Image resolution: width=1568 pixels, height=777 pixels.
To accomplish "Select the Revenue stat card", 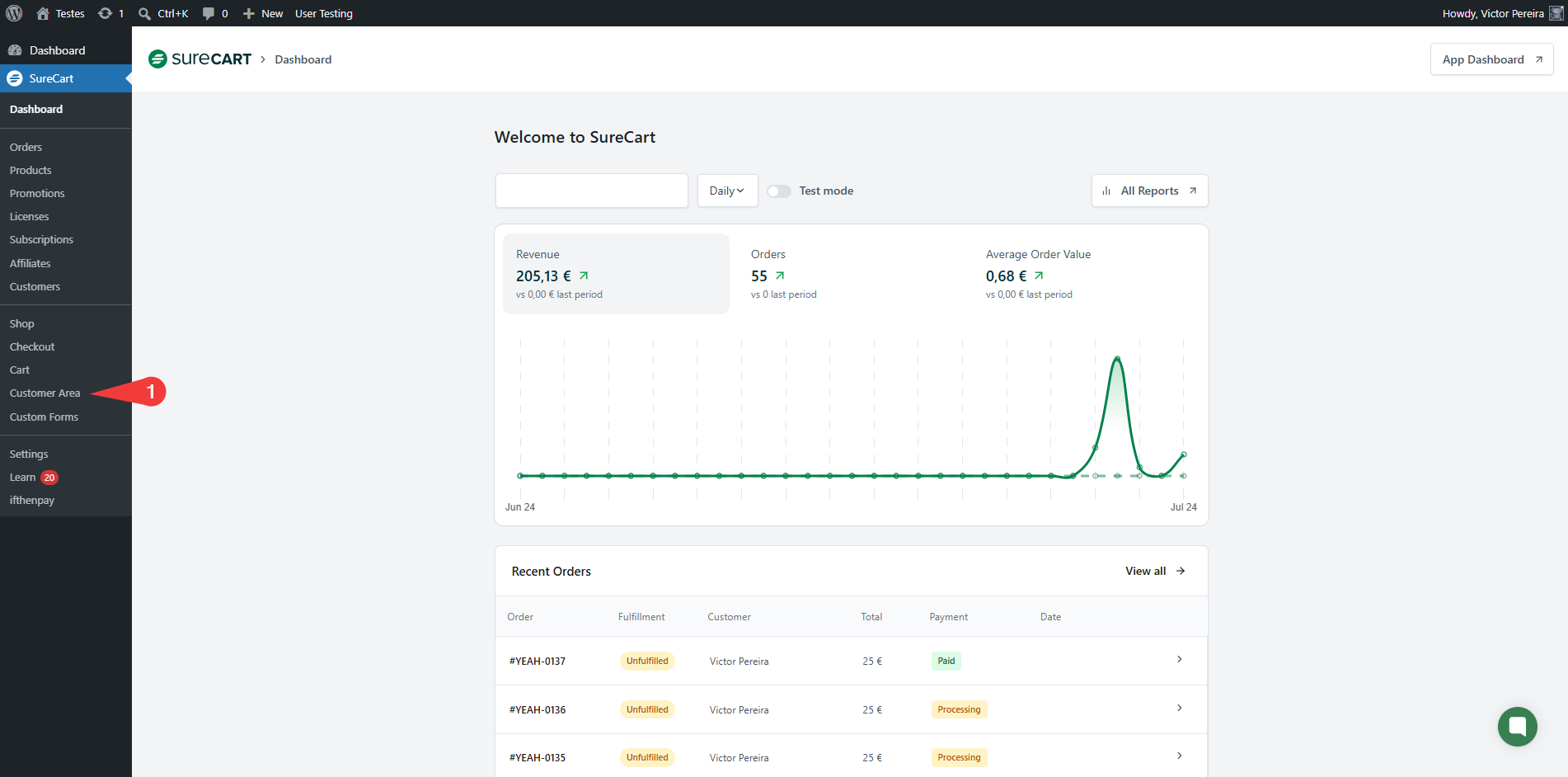I will (616, 274).
